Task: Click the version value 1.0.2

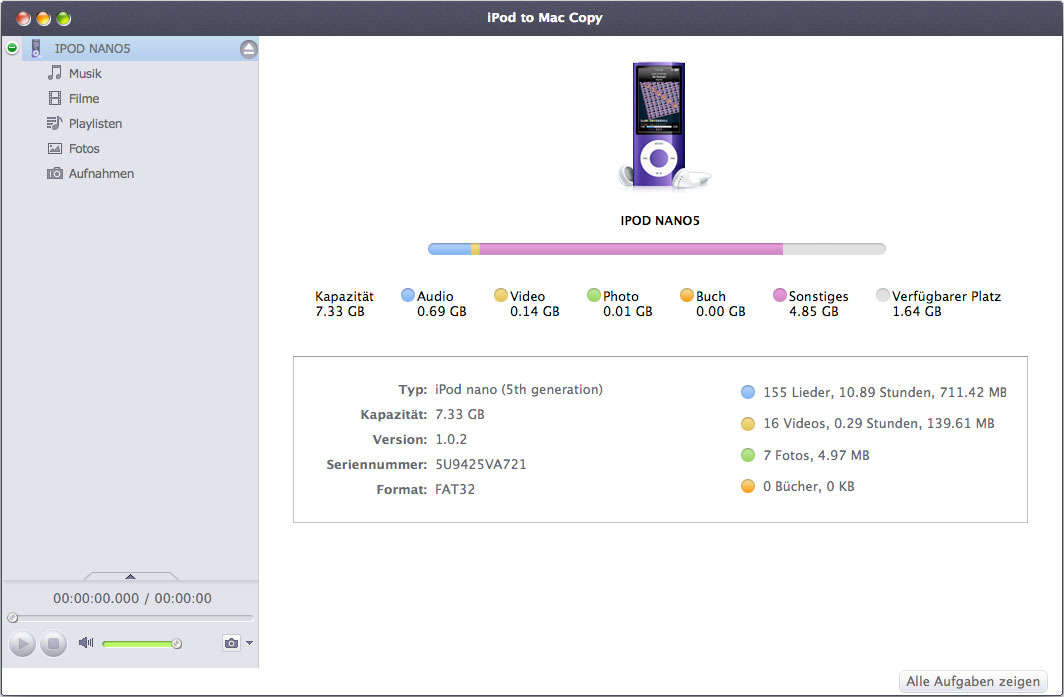Action: [451, 440]
